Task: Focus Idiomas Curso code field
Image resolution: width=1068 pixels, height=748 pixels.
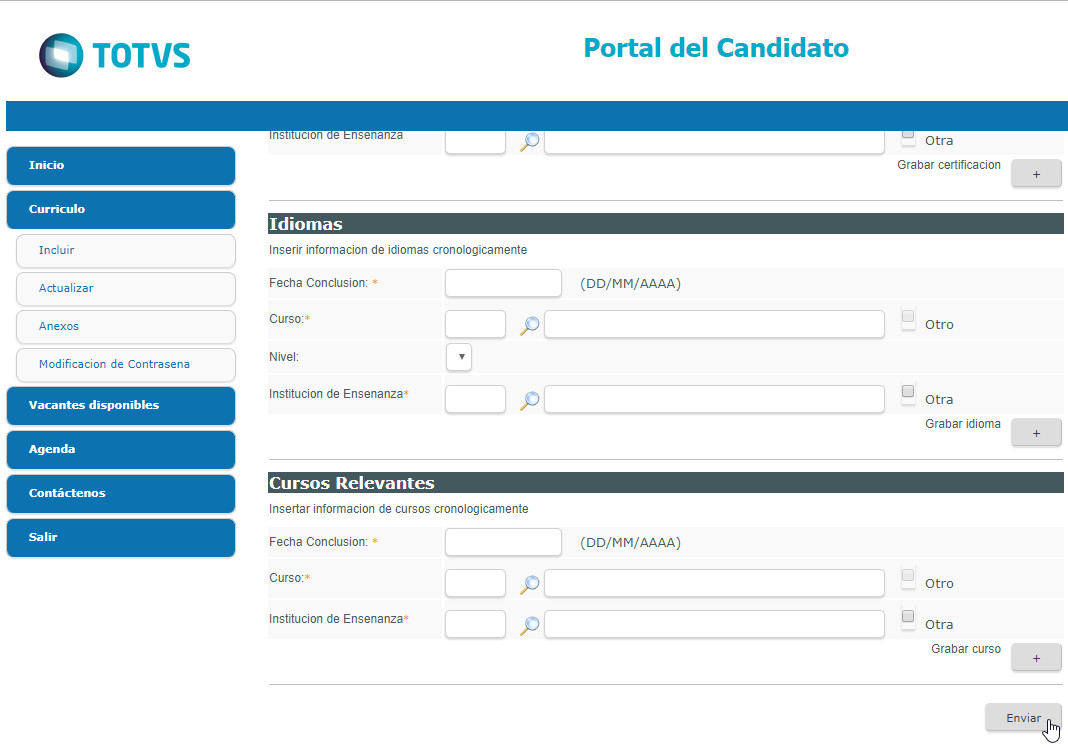Action: click(x=475, y=324)
